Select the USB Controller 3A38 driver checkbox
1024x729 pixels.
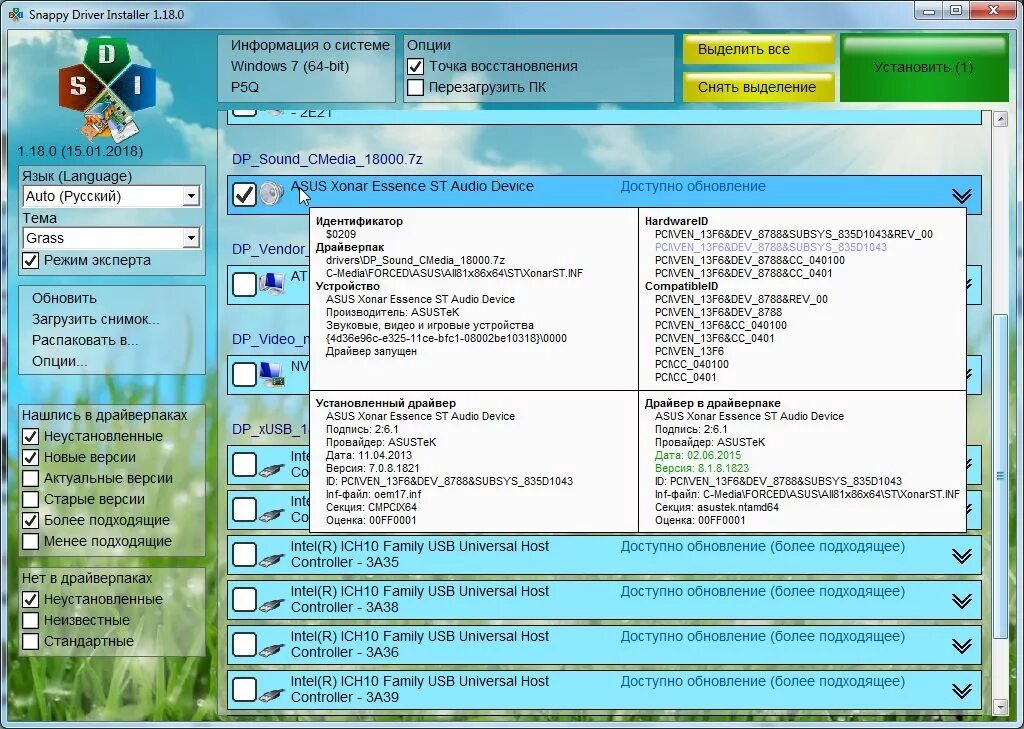click(x=244, y=600)
